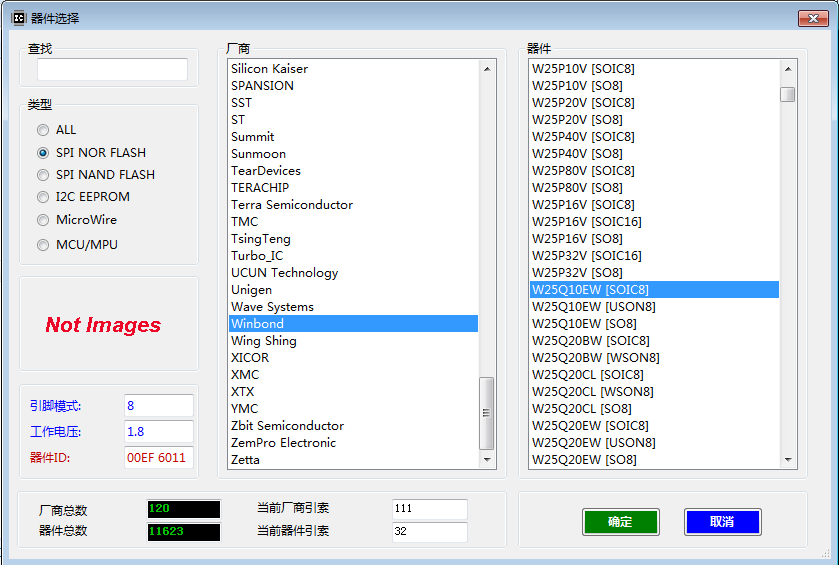Select vendor Terra Semiconductor

(353, 205)
